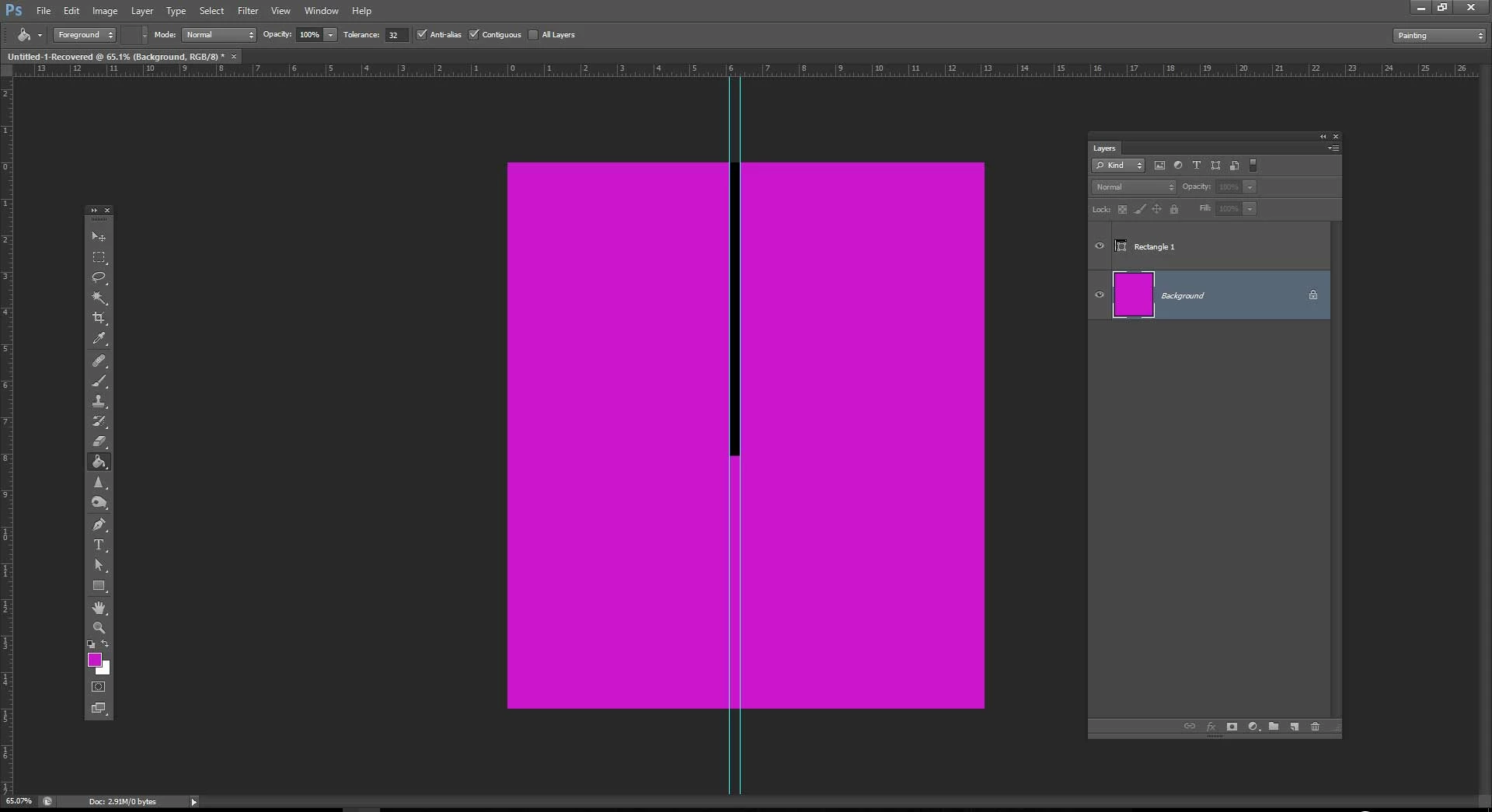Hide the Background layer
Screen dimensions: 1492x812
coord(1100,294)
